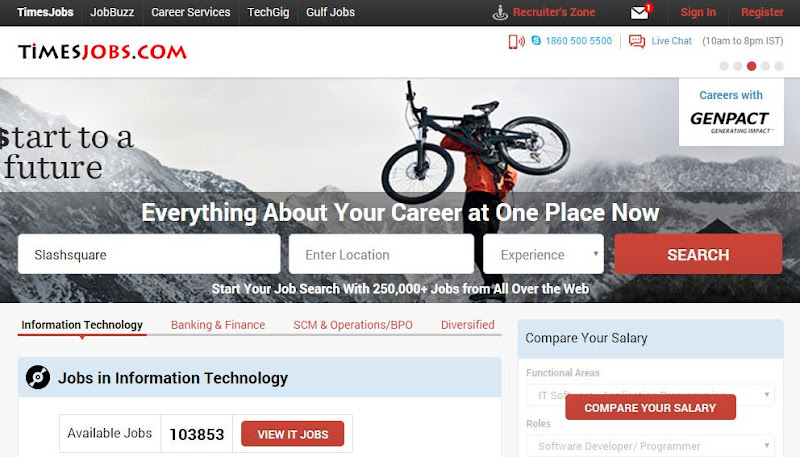Viewport: 800px width, 457px height.
Task: Click the Enter Location input field
Action: coord(381,254)
